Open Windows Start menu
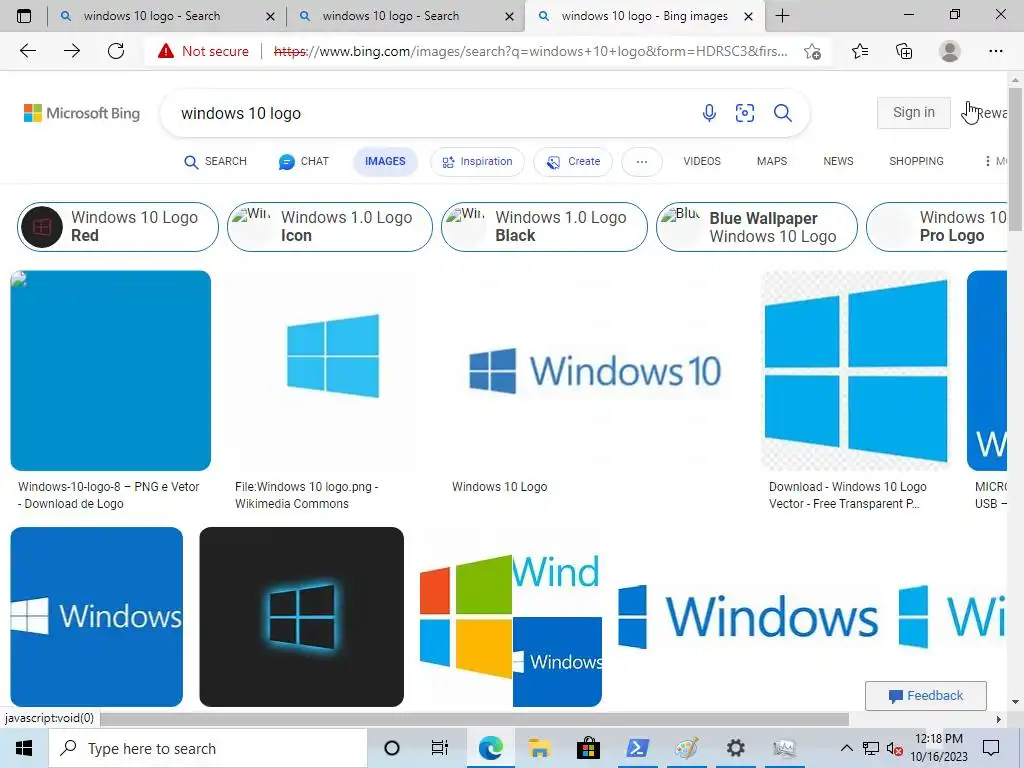 (x=24, y=748)
